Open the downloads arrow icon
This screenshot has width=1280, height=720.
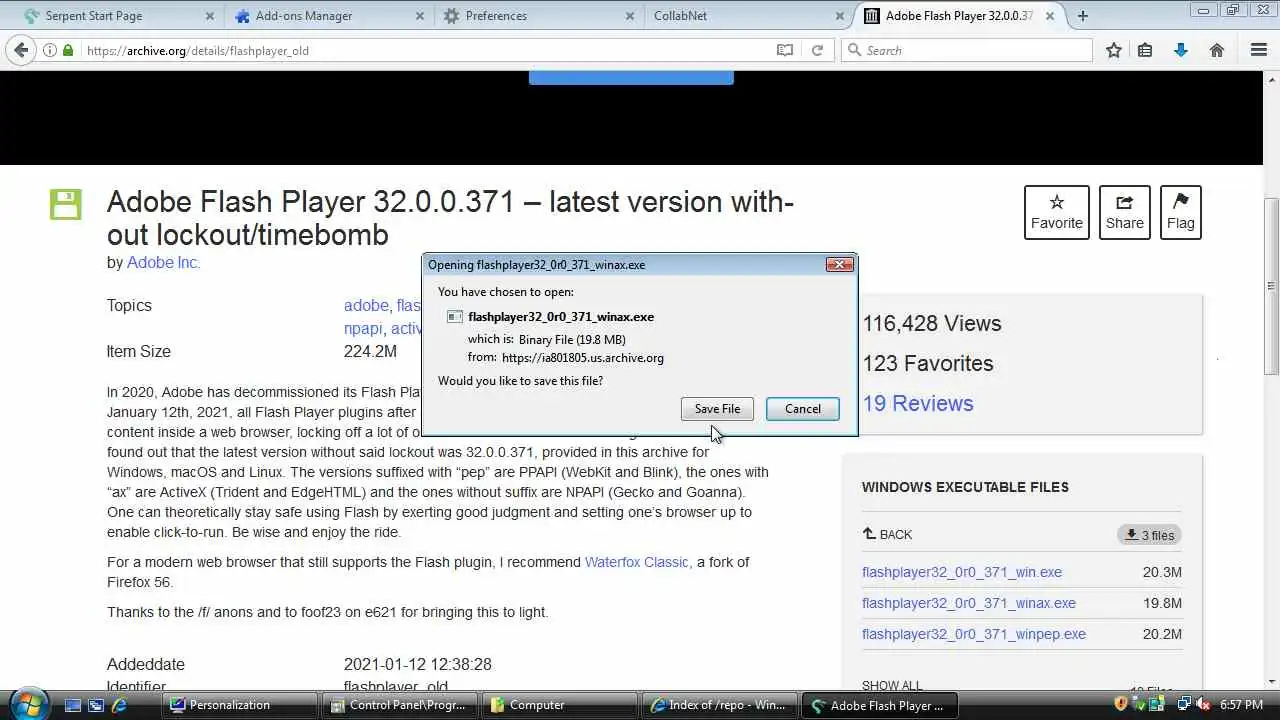click(x=1181, y=50)
